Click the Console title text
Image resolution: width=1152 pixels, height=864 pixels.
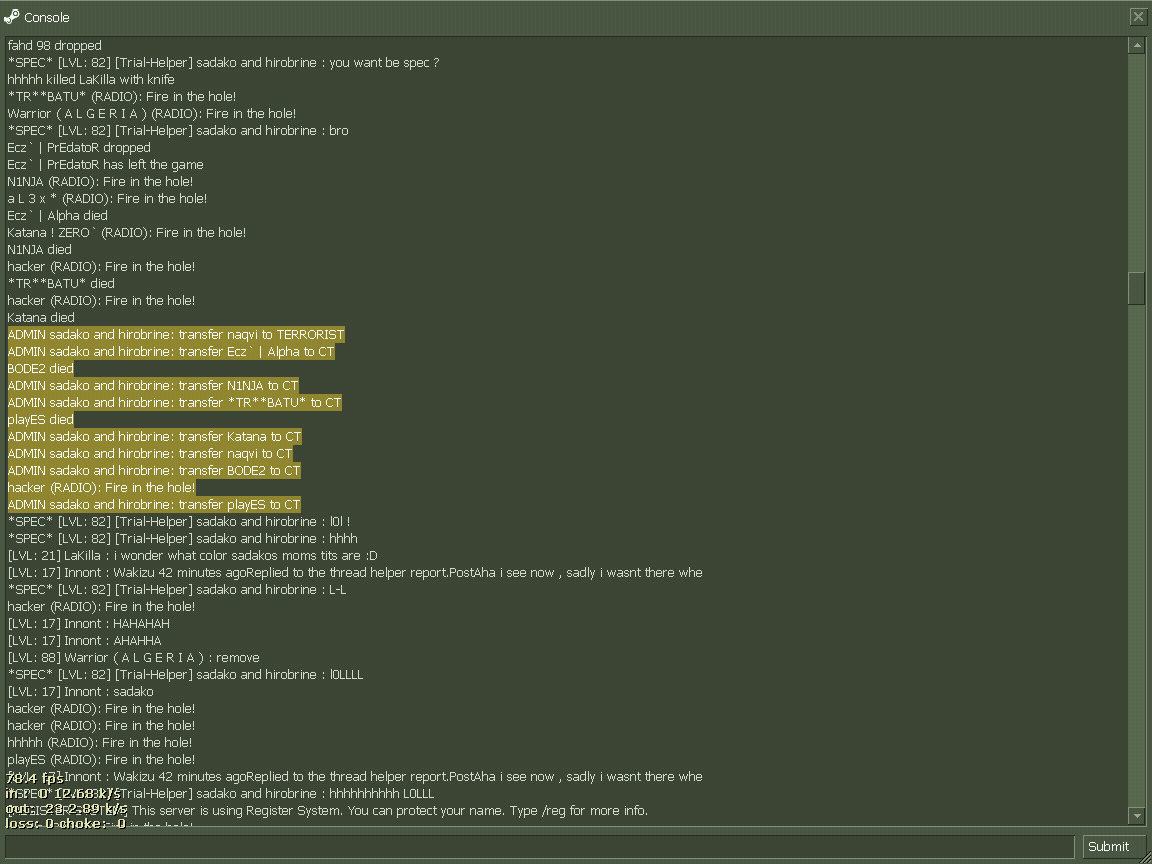click(47, 18)
